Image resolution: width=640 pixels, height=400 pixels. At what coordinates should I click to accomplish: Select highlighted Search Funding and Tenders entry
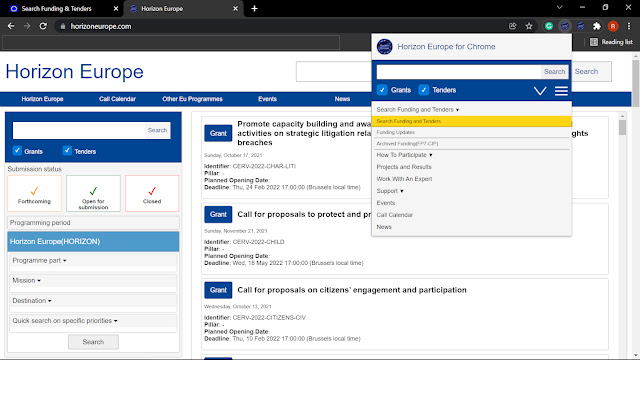coord(471,121)
